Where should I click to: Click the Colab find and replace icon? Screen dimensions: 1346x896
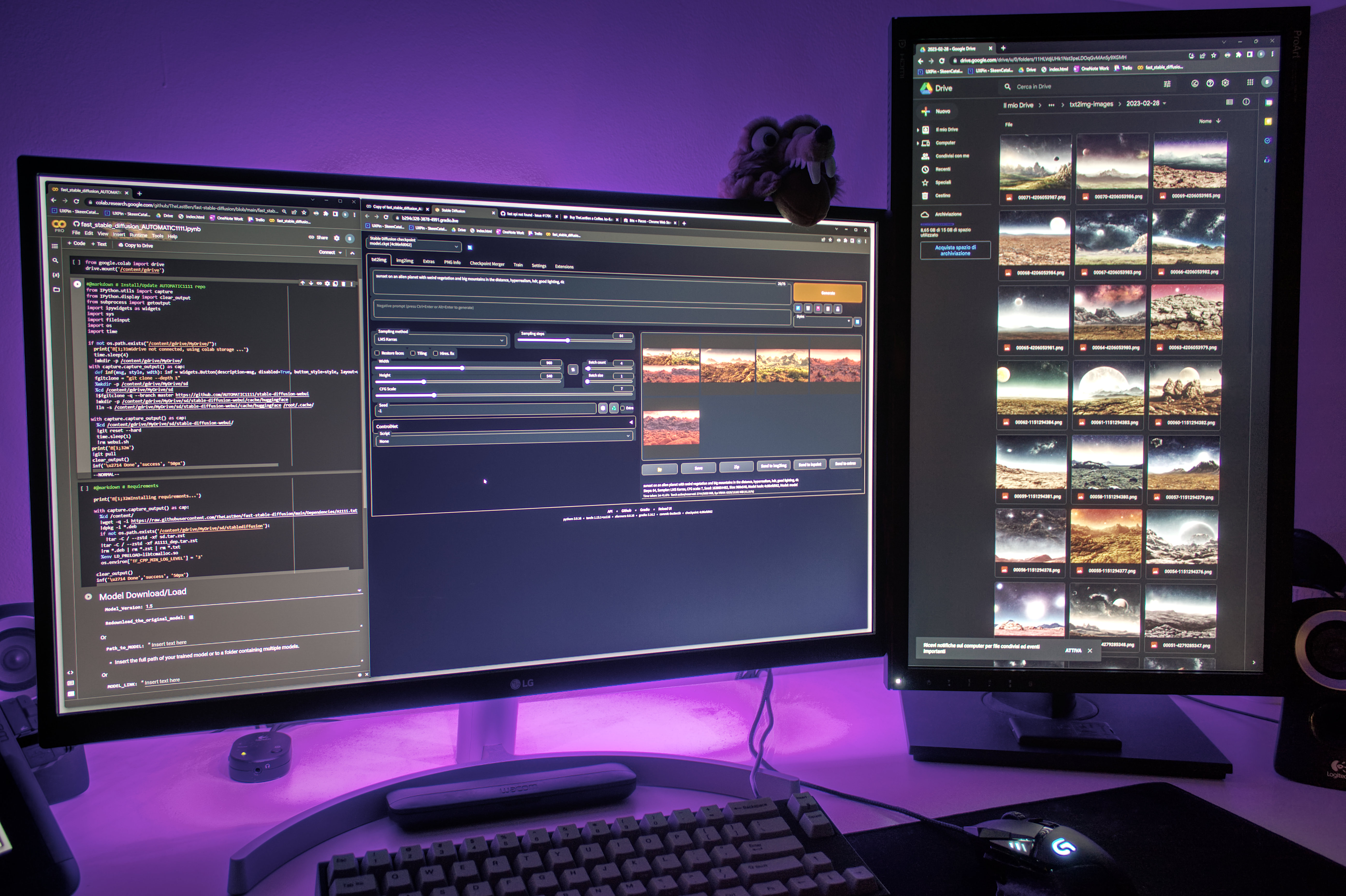coord(55,261)
